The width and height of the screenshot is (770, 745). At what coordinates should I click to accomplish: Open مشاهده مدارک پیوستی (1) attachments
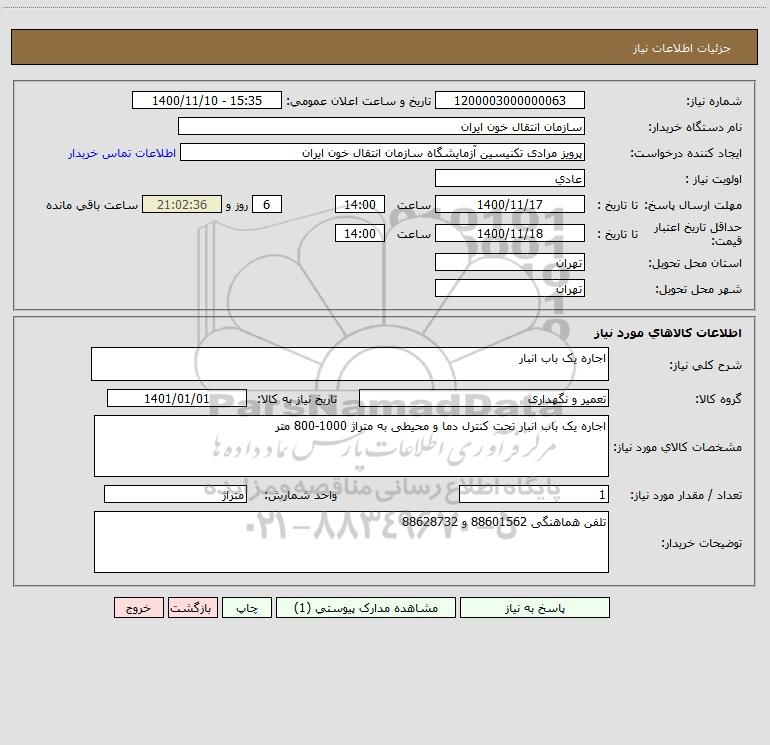366,608
